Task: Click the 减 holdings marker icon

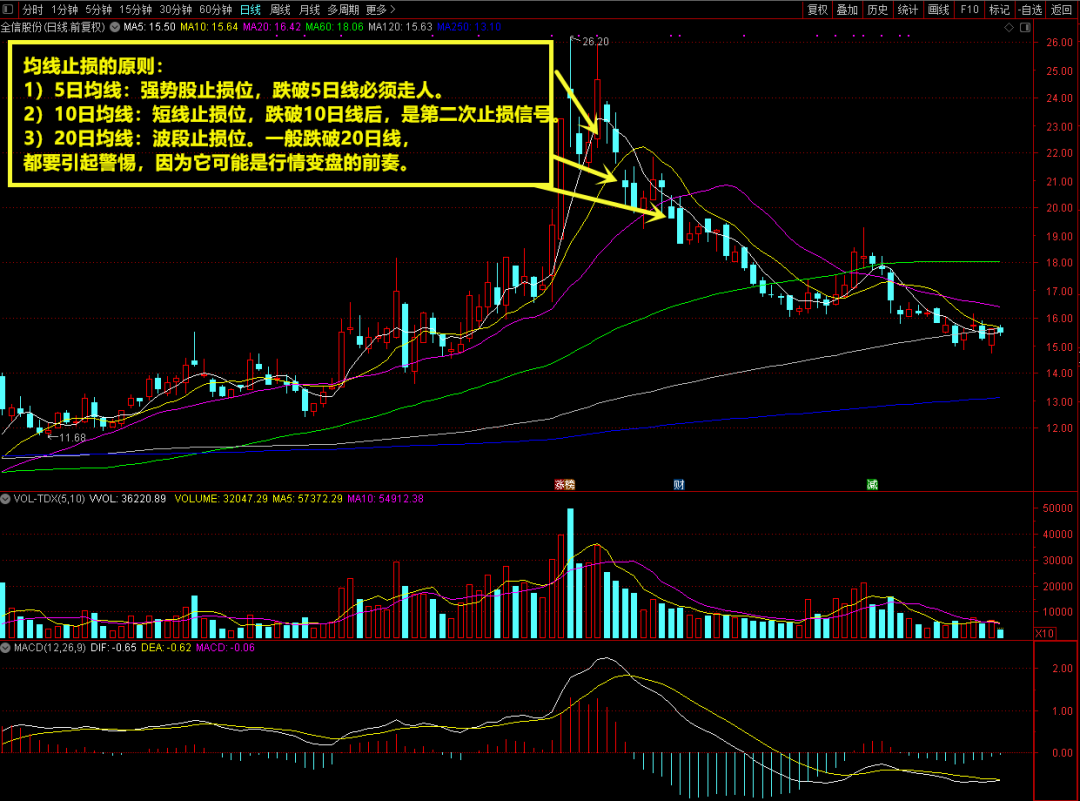Action: pyautogui.click(x=872, y=484)
